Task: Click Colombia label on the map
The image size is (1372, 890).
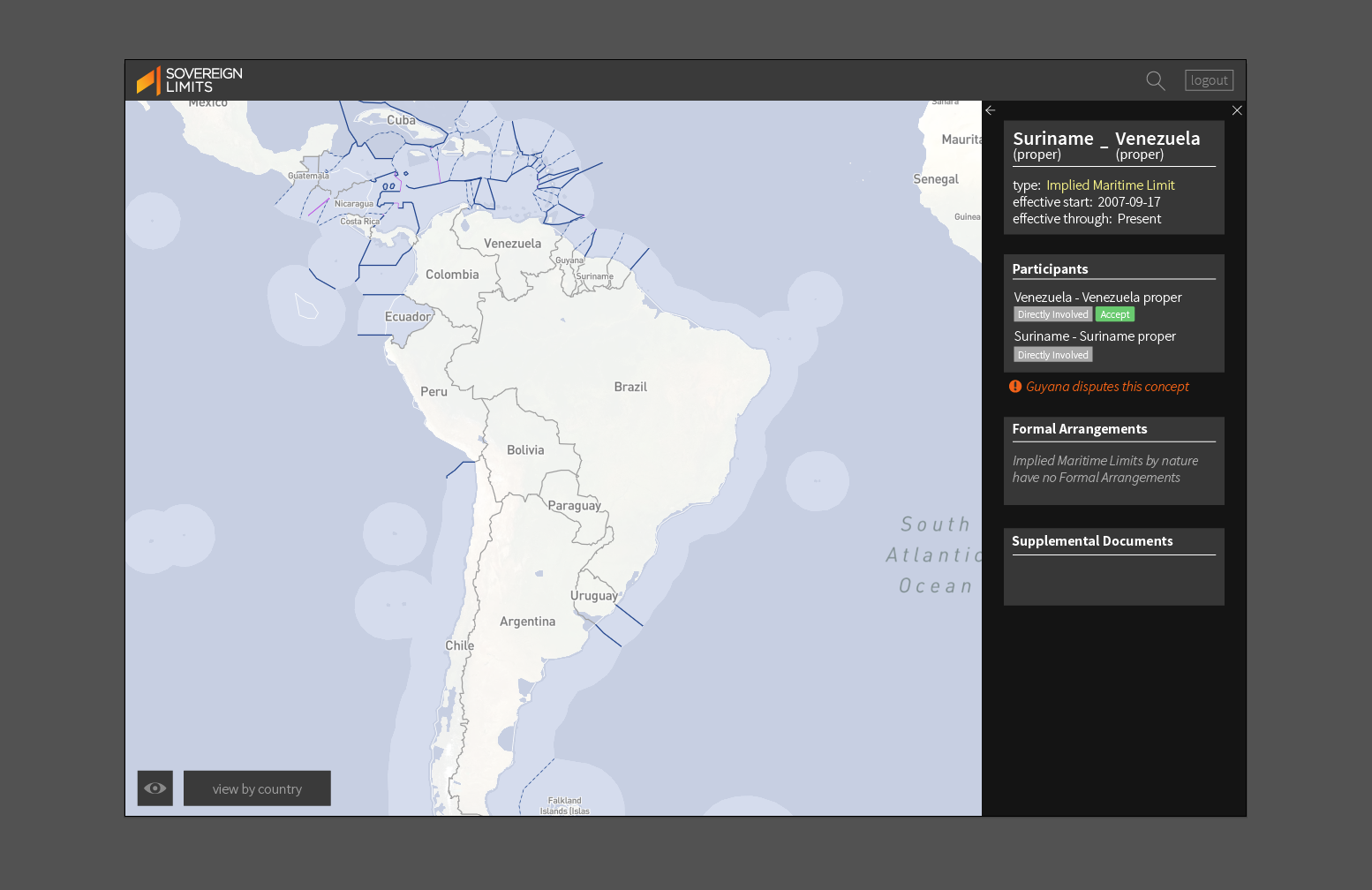Action: pyautogui.click(x=452, y=275)
